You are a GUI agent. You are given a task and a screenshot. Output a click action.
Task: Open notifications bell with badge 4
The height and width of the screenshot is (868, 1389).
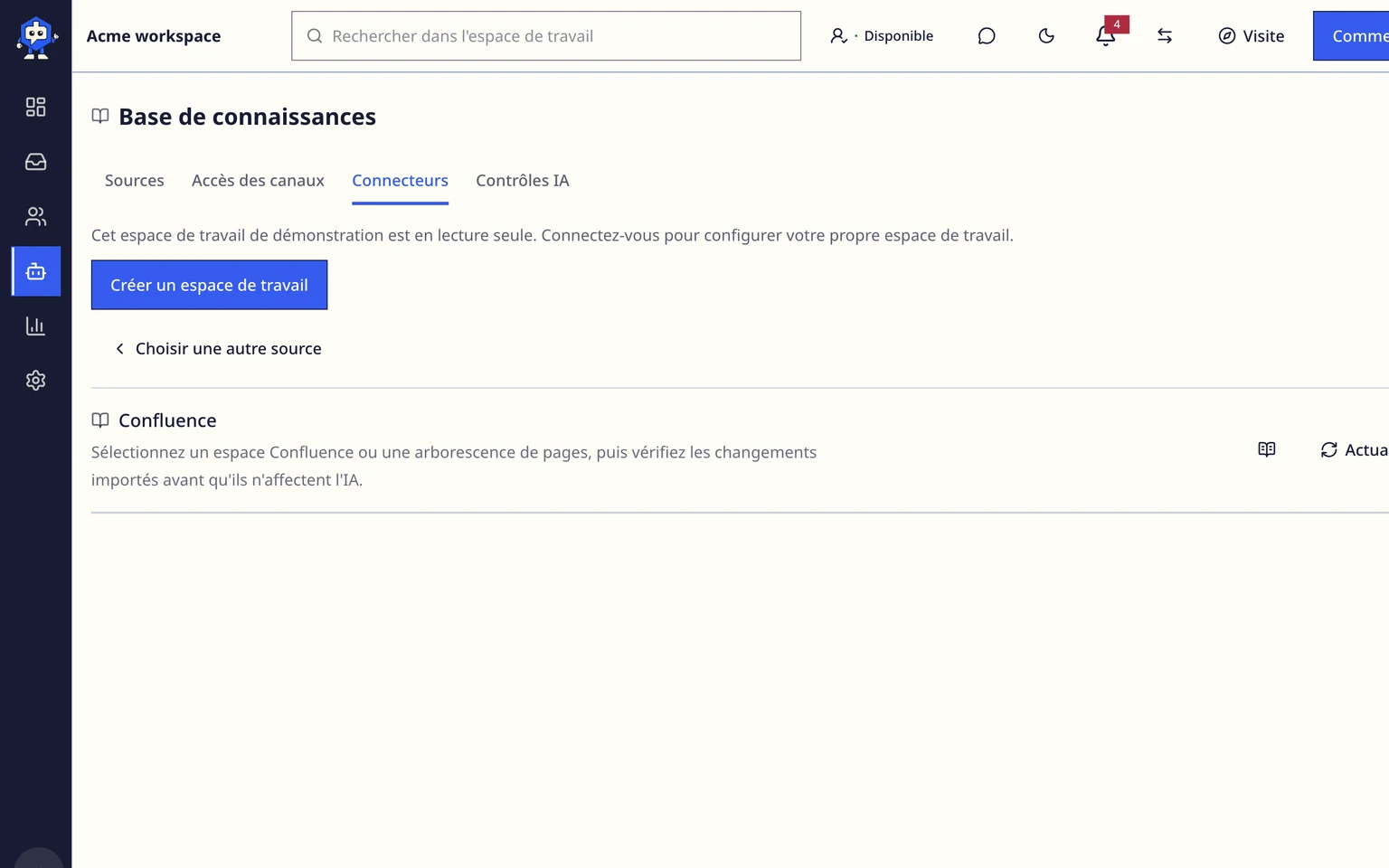click(x=1106, y=36)
